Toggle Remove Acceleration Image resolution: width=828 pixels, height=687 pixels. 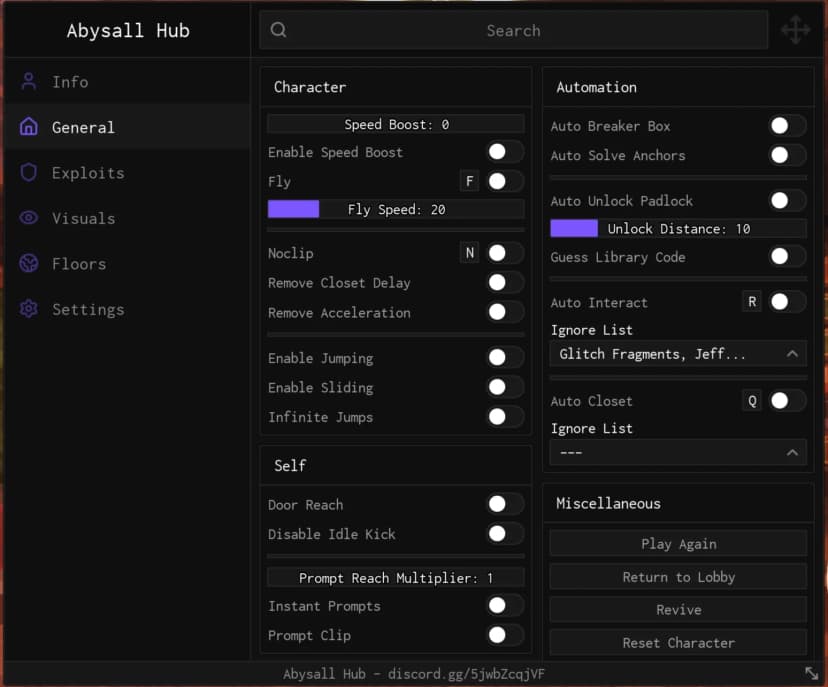505,312
